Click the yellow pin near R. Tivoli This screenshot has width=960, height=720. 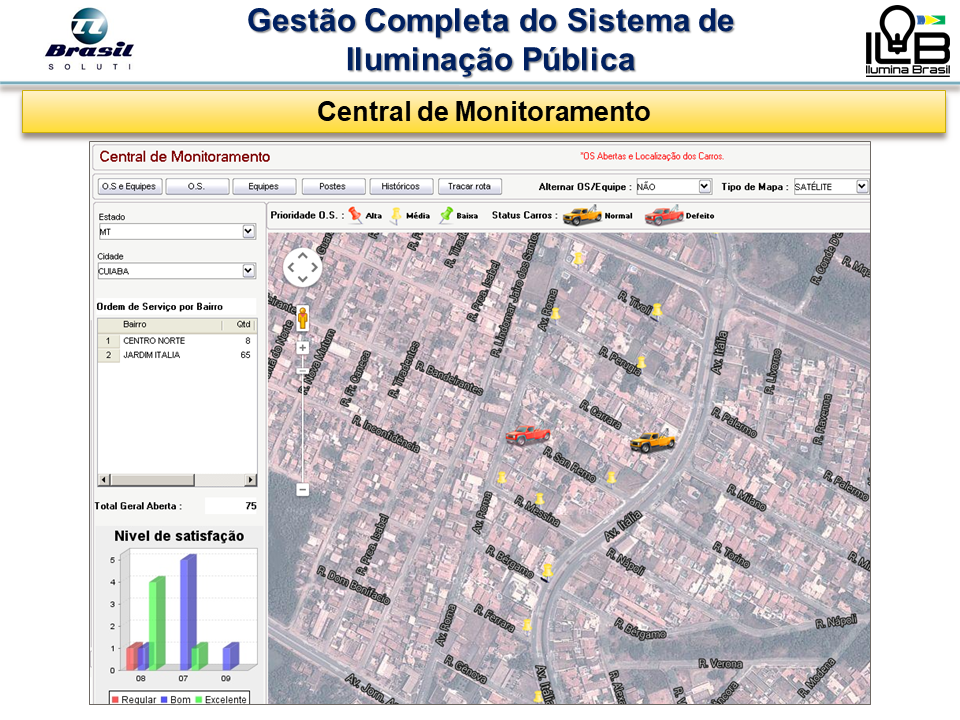click(x=657, y=310)
